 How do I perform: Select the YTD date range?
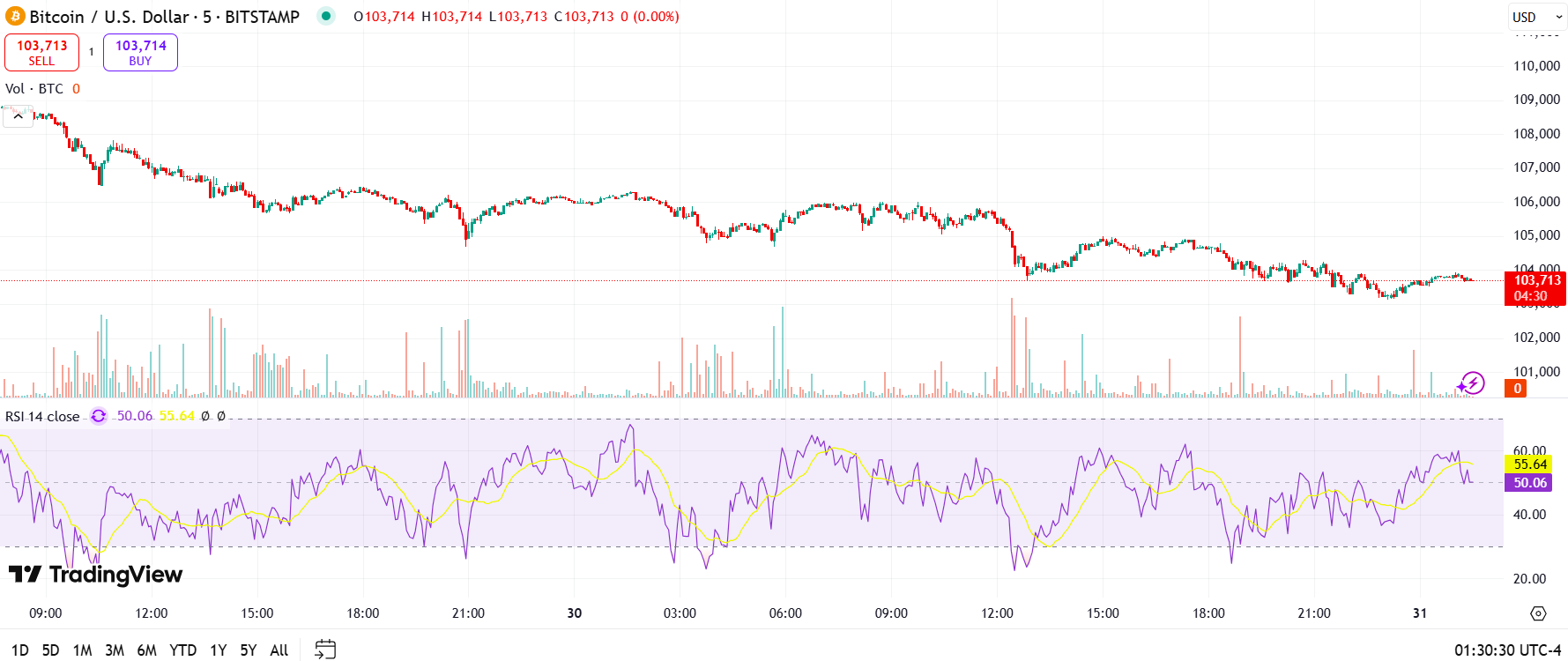182,650
